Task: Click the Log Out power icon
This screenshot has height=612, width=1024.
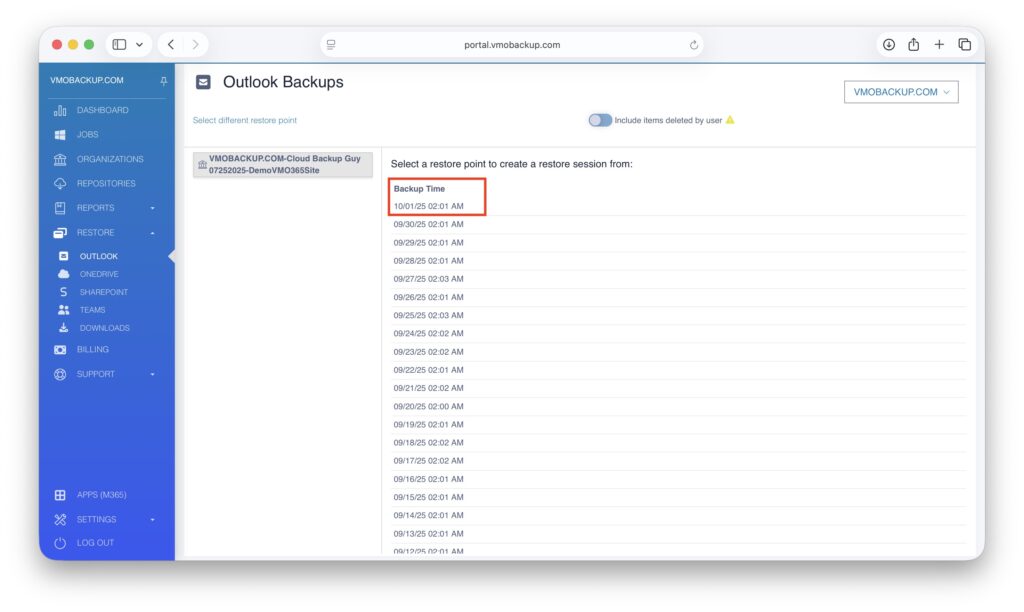Action: [60, 543]
